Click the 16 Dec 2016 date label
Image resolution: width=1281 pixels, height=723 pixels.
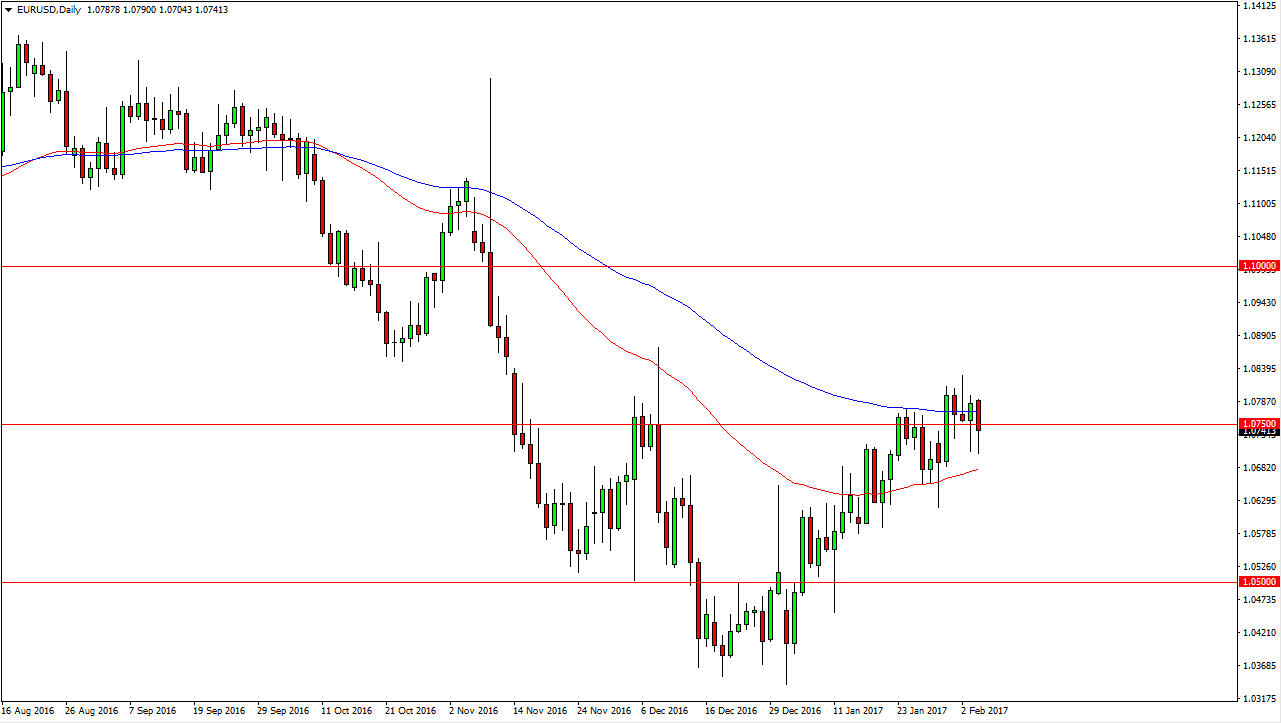pos(729,711)
